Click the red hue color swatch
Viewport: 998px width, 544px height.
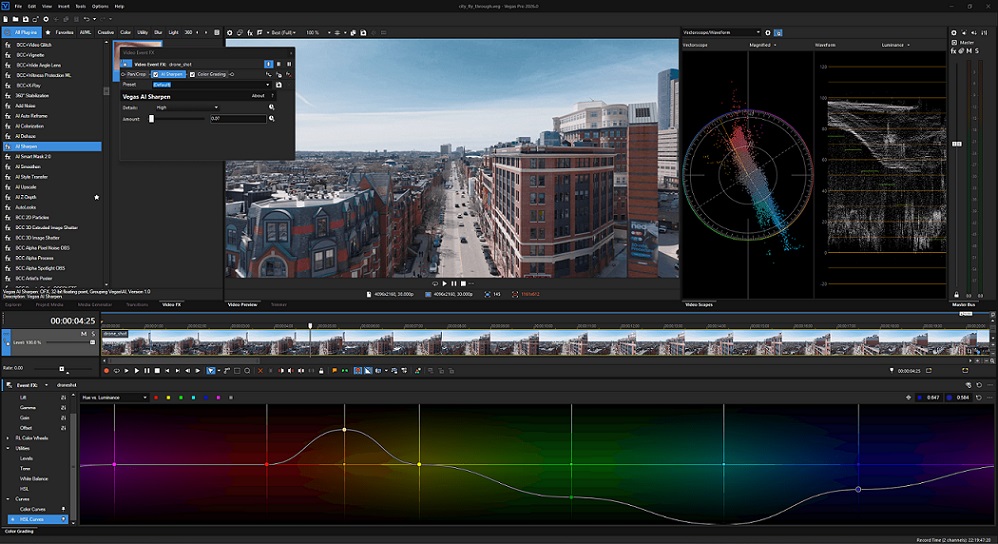point(156,398)
